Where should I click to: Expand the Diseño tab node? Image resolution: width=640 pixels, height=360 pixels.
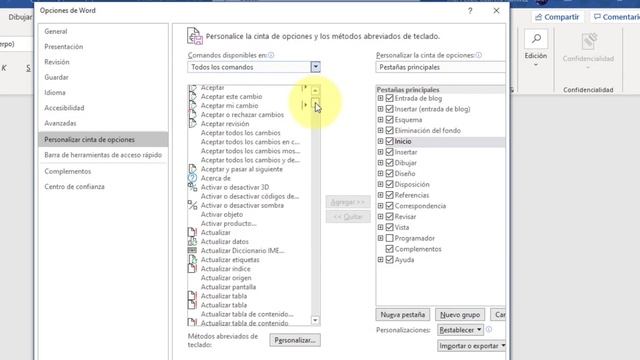coord(380,173)
